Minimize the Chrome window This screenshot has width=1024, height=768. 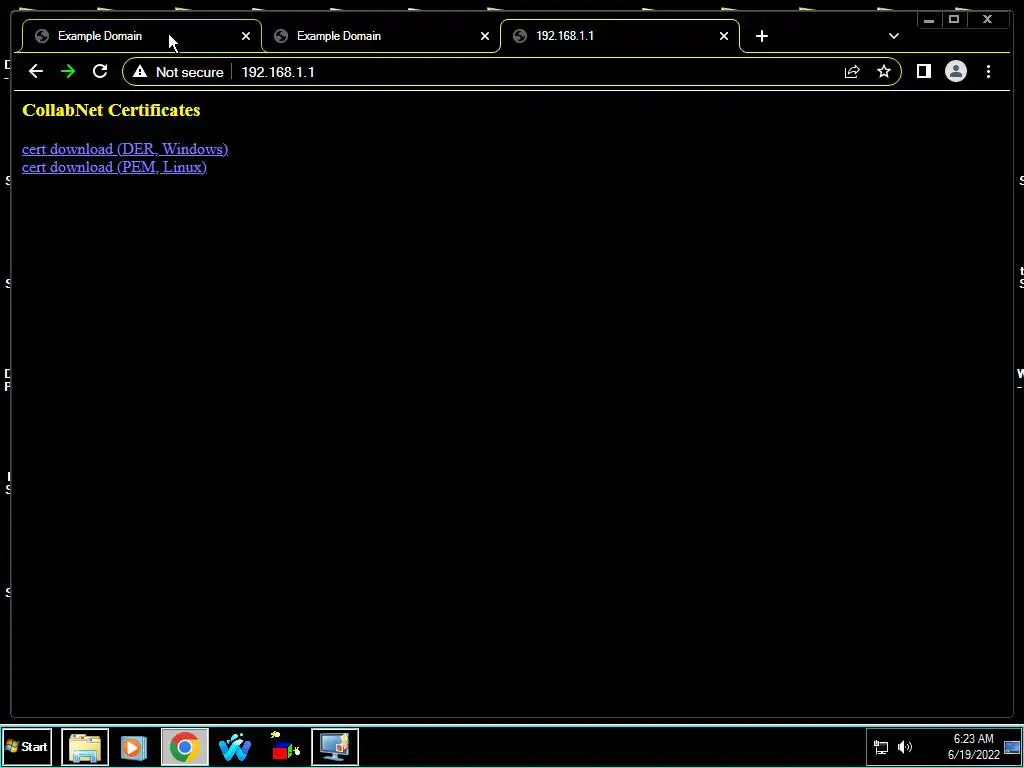click(x=929, y=20)
